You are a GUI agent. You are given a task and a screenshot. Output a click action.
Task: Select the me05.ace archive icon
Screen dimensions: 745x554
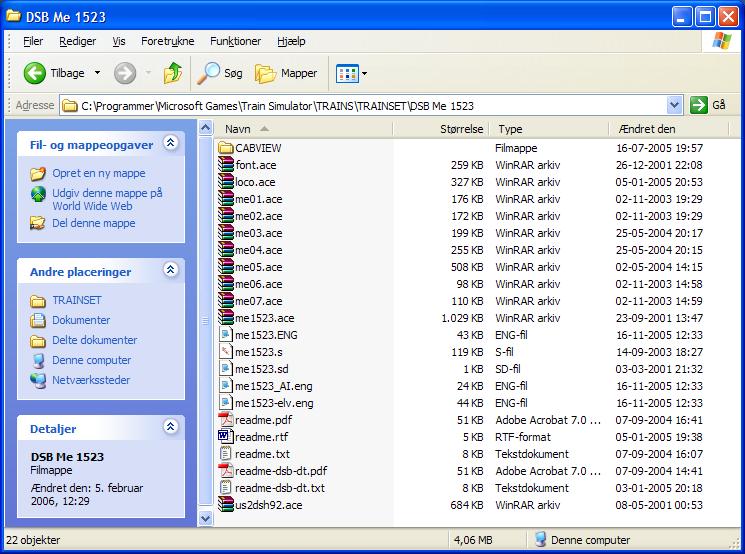(x=226, y=267)
